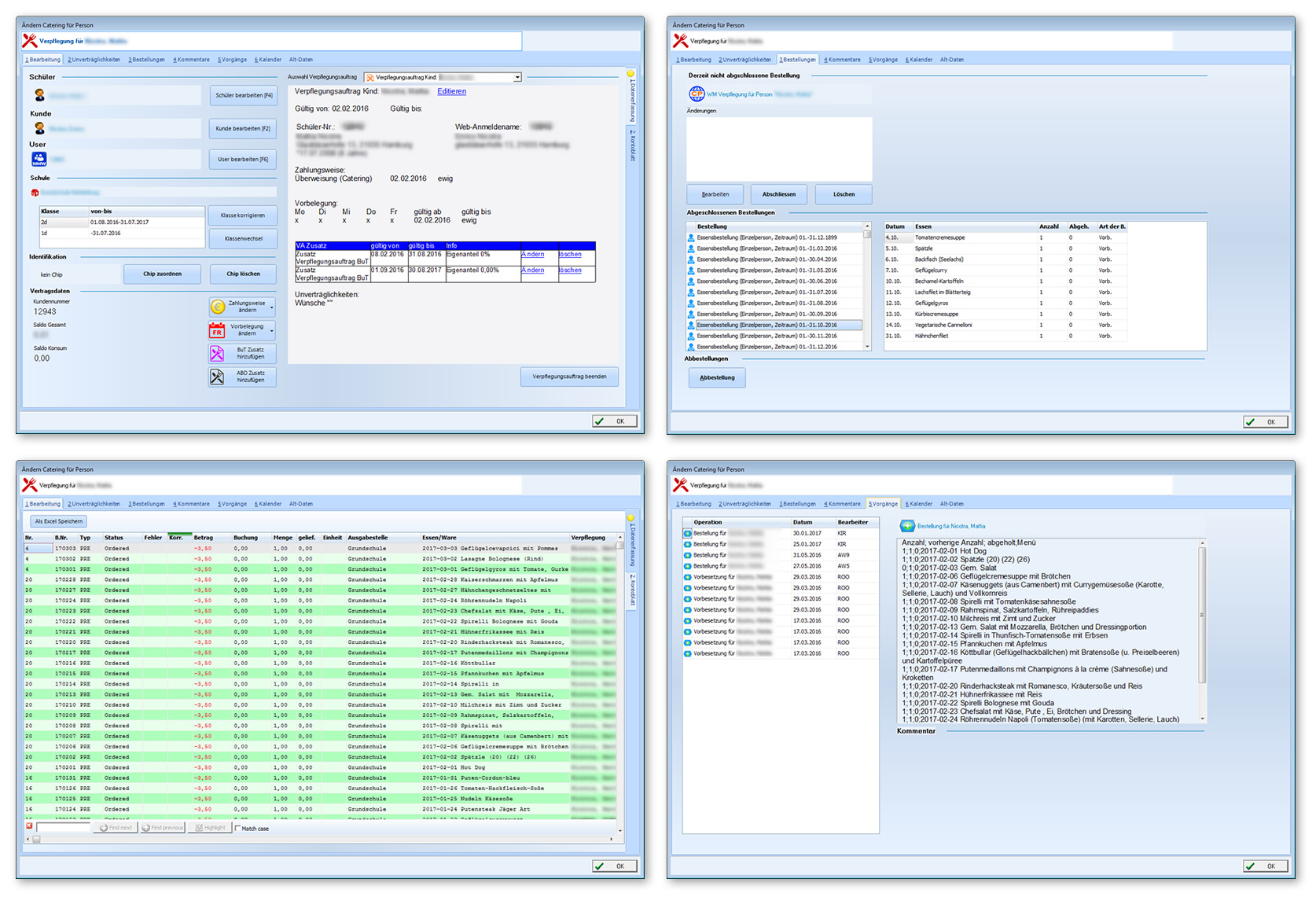The width and height of the screenshot is (1316, 901).
Task: Click the pink BuT Zusatz hinzufügen icon
Action: pos(218,354)
